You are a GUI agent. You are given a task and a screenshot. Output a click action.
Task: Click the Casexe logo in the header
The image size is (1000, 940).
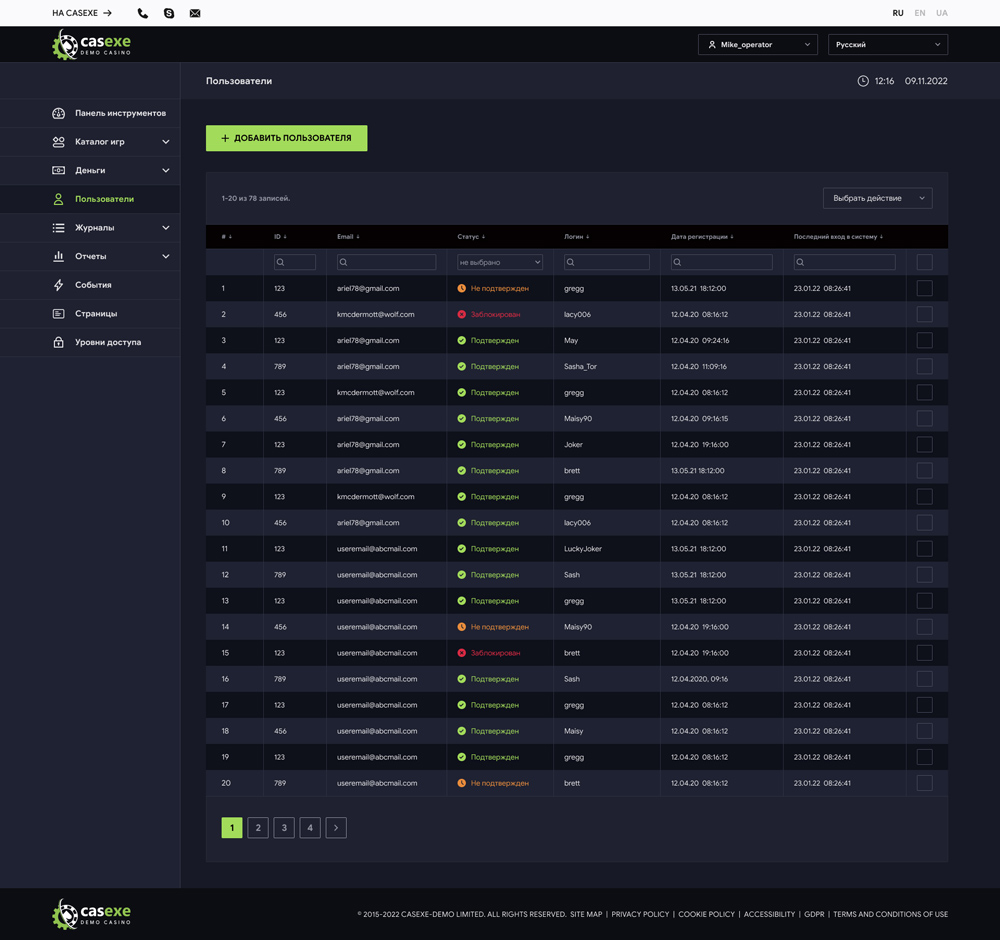[x=91, y=45]
